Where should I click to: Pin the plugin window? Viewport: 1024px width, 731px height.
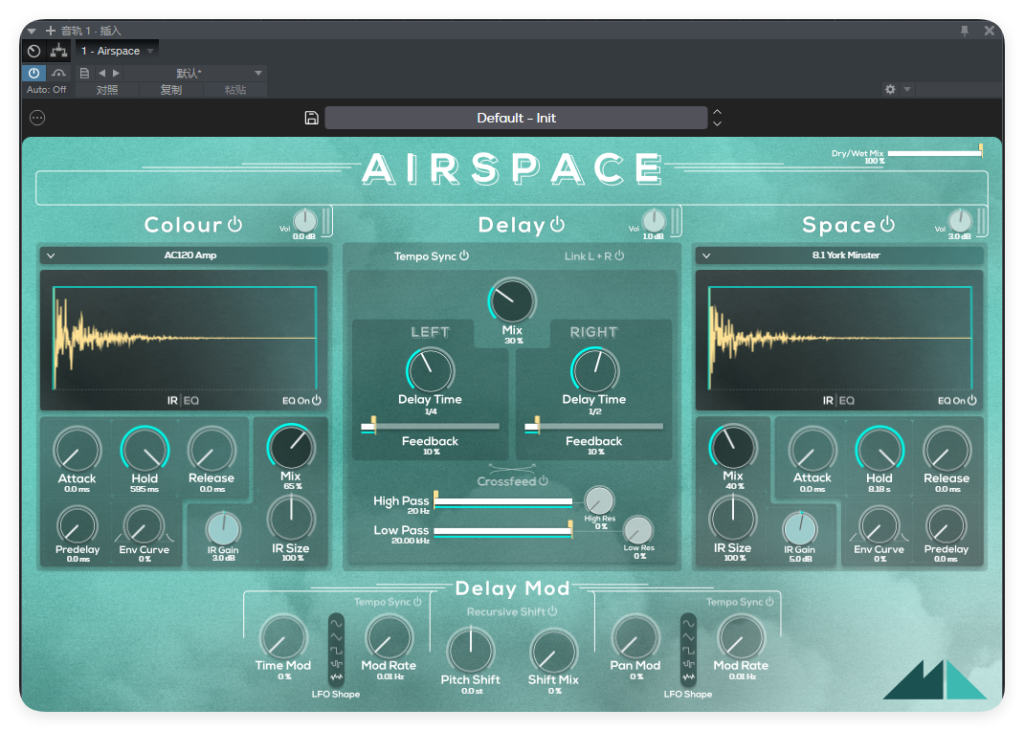click(964, 31)
